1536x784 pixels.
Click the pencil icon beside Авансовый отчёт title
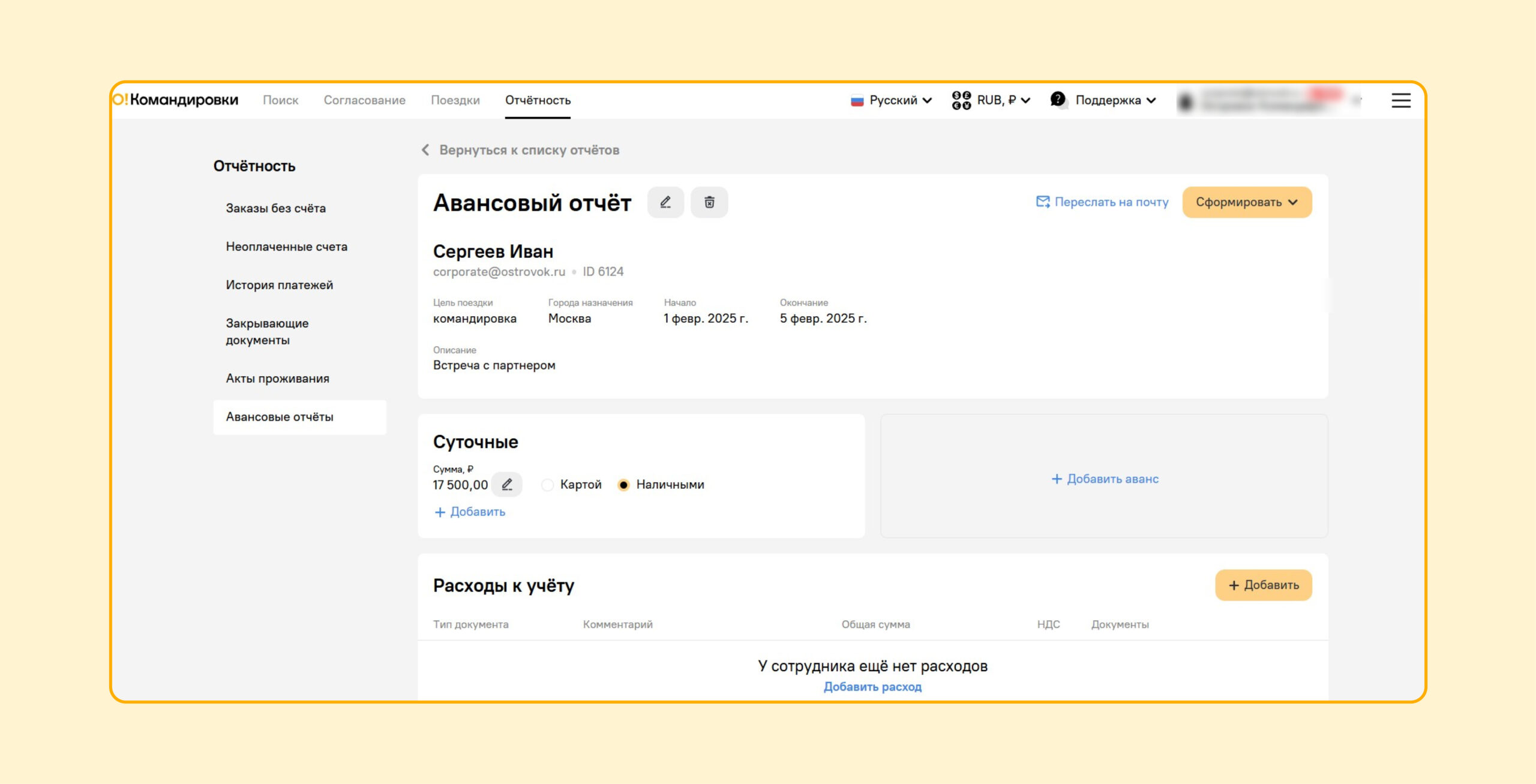[x=665, y=202]
